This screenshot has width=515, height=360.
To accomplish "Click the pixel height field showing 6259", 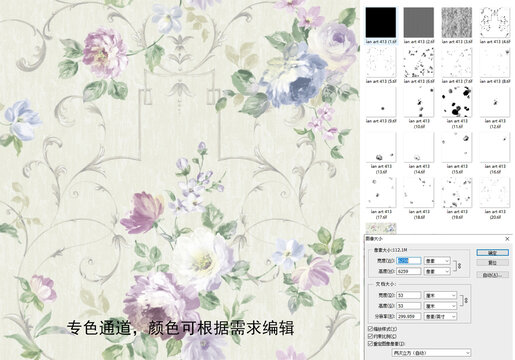I will tap(409, 271).
